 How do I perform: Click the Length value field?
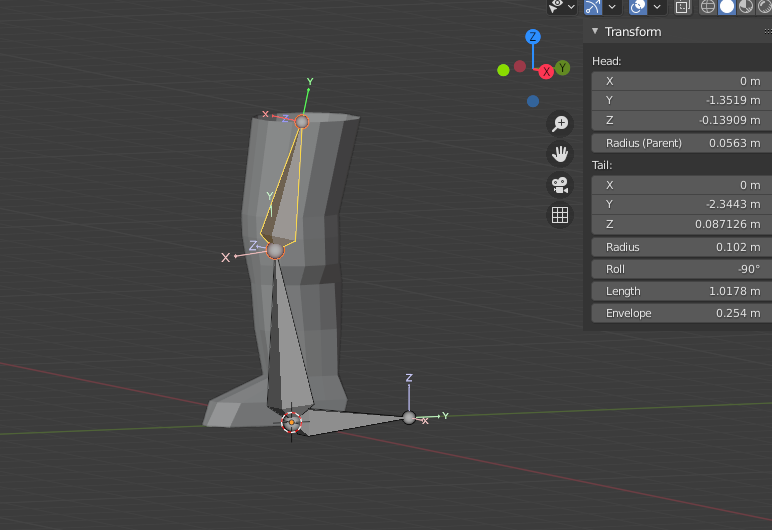pos(682,291)
